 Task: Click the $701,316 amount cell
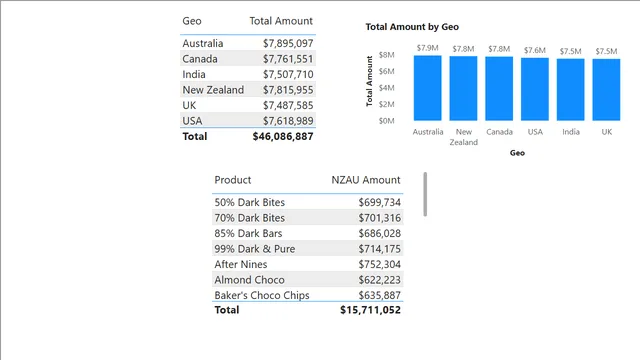pyautogui.click(x=380, y=218)
